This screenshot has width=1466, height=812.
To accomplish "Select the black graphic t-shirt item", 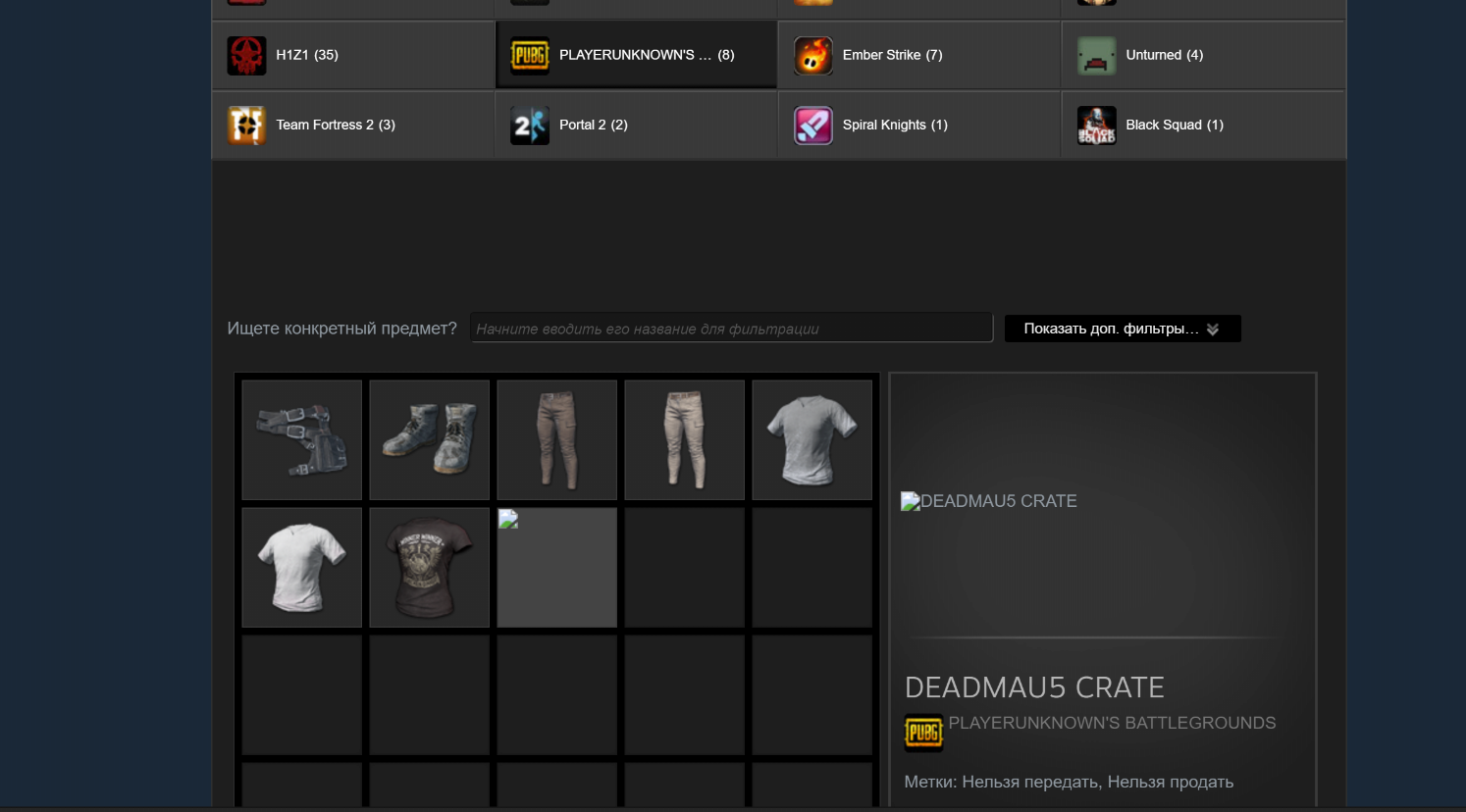I will click(430, 568).
